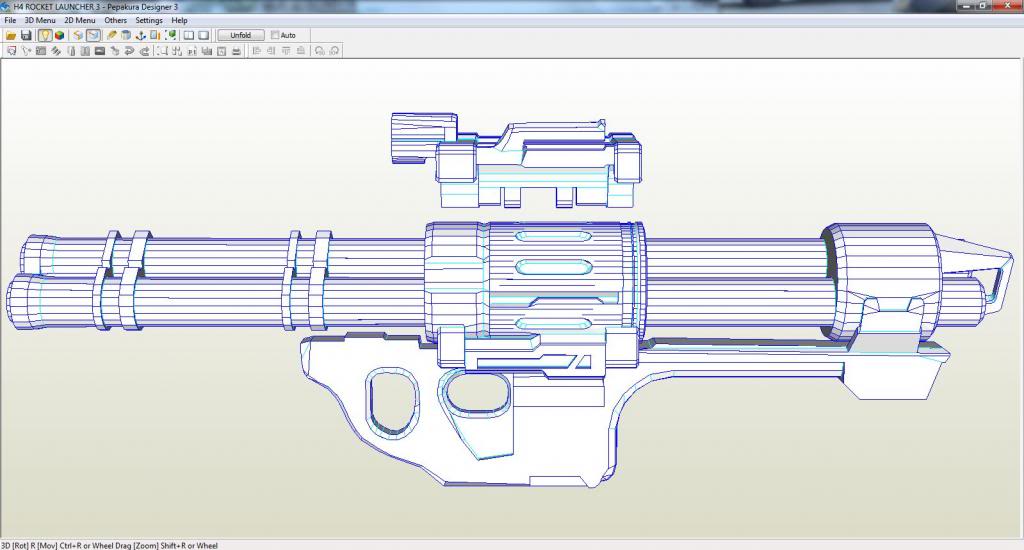Click the page settings icon
Screen dimensions: 1024x550
(221, 51)
